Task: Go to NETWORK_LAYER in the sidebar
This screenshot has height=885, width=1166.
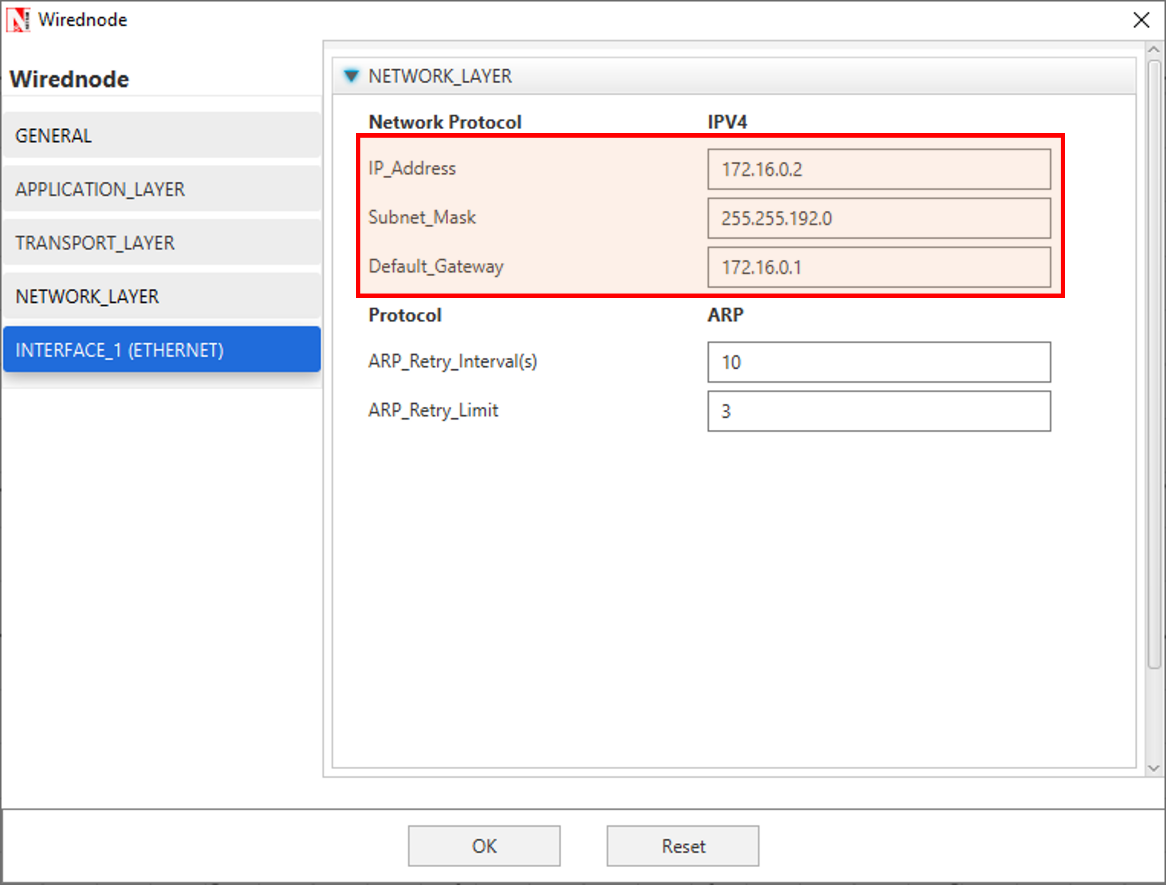Action: 161,297
